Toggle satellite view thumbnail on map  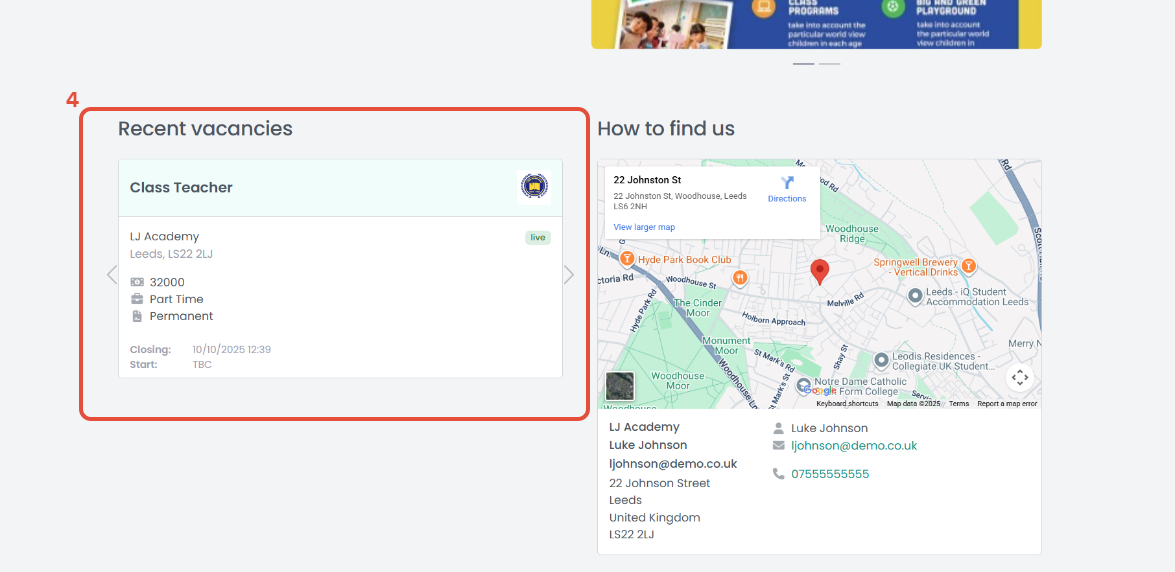tap(620, 386)
